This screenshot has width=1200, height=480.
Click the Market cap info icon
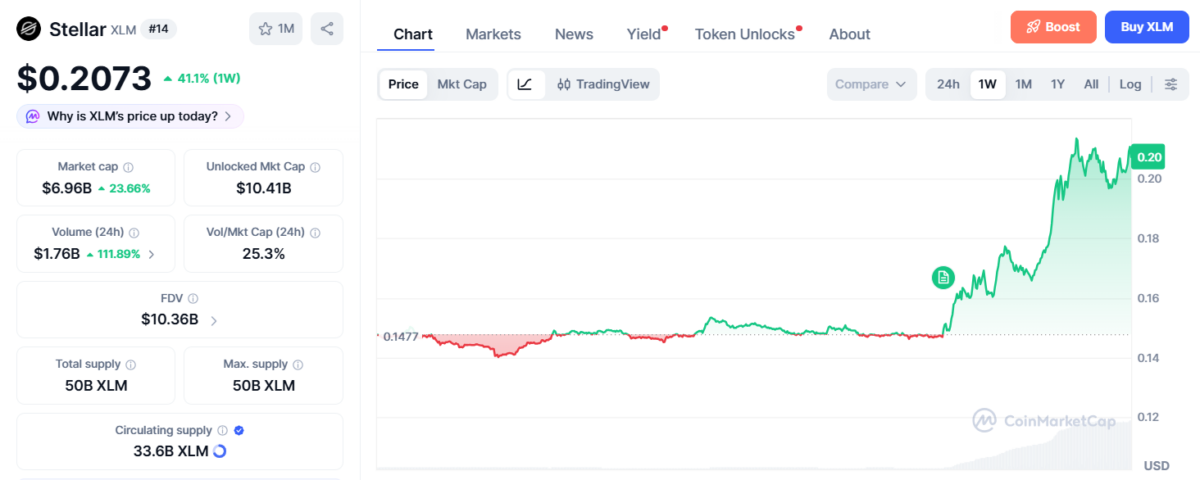tap(128, 167)
